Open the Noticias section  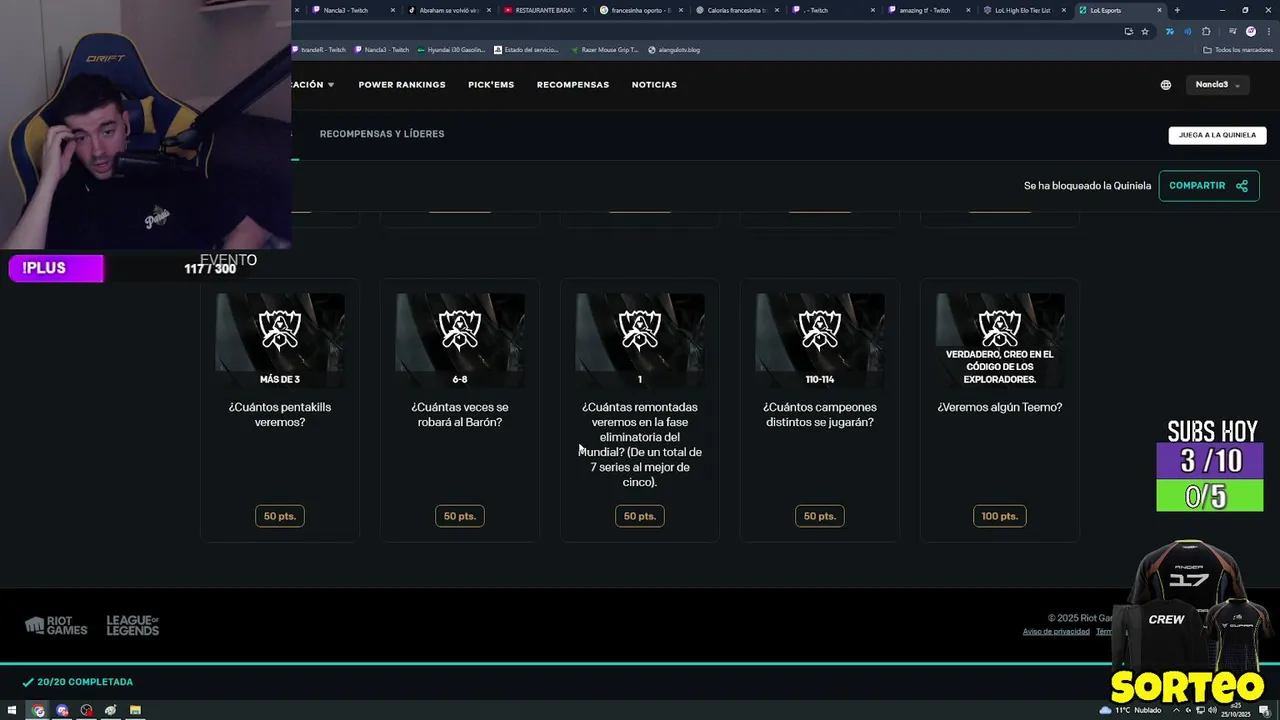click(x=654, y=85)
